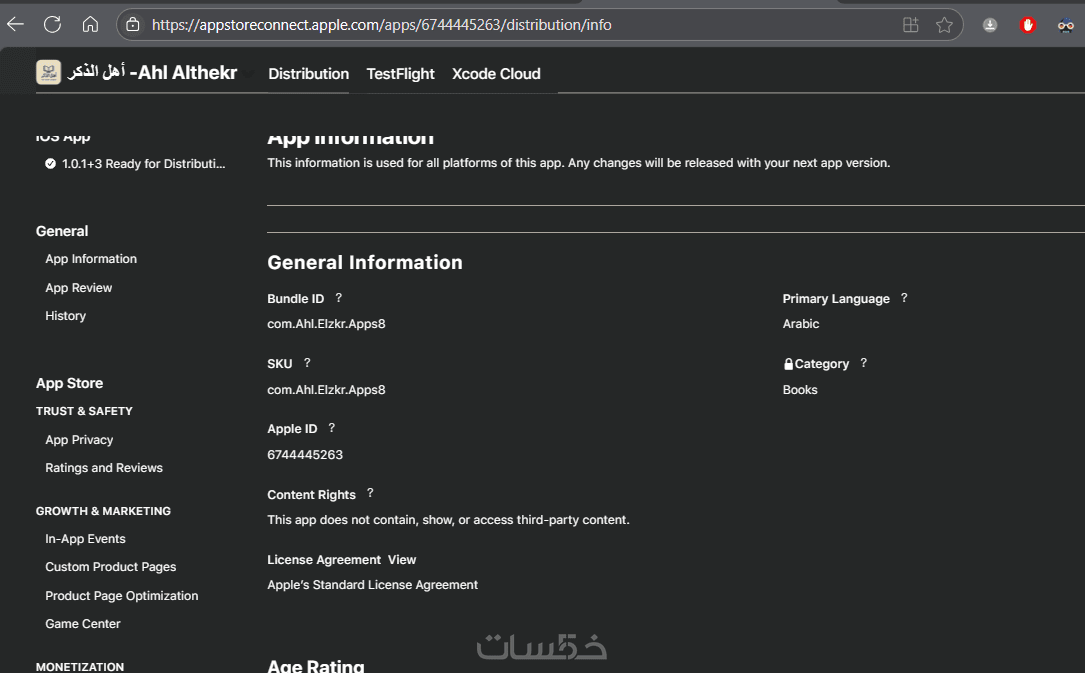Screen dimensions: 1085x673
Task: Open the Distribution tab
Action: (x=308, y=74)
